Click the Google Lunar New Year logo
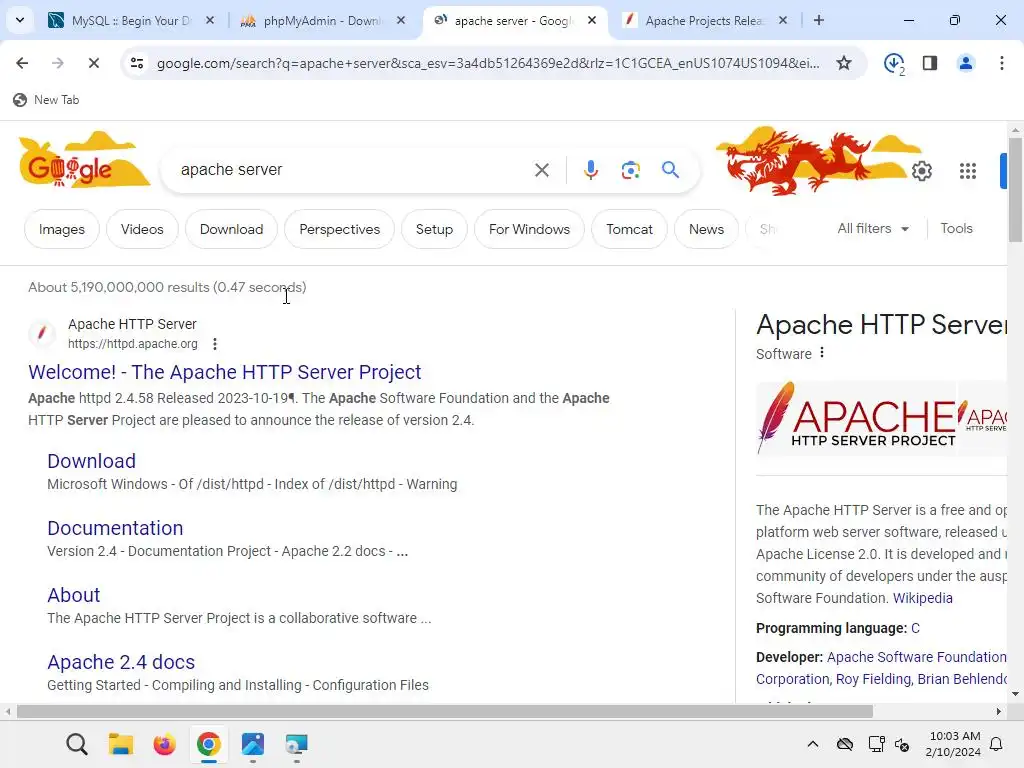1024x768 pixels. [82, 162]
